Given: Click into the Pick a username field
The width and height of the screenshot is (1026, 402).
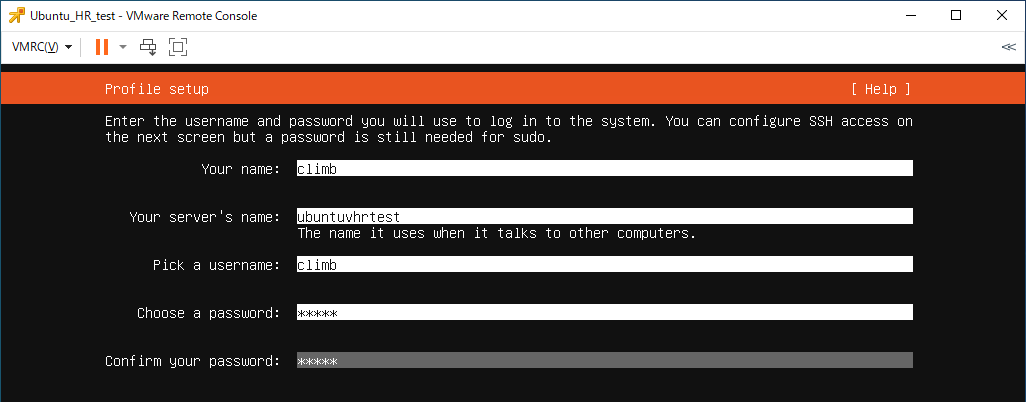Looking at the screenshot, I should click(x=605, y=265).
